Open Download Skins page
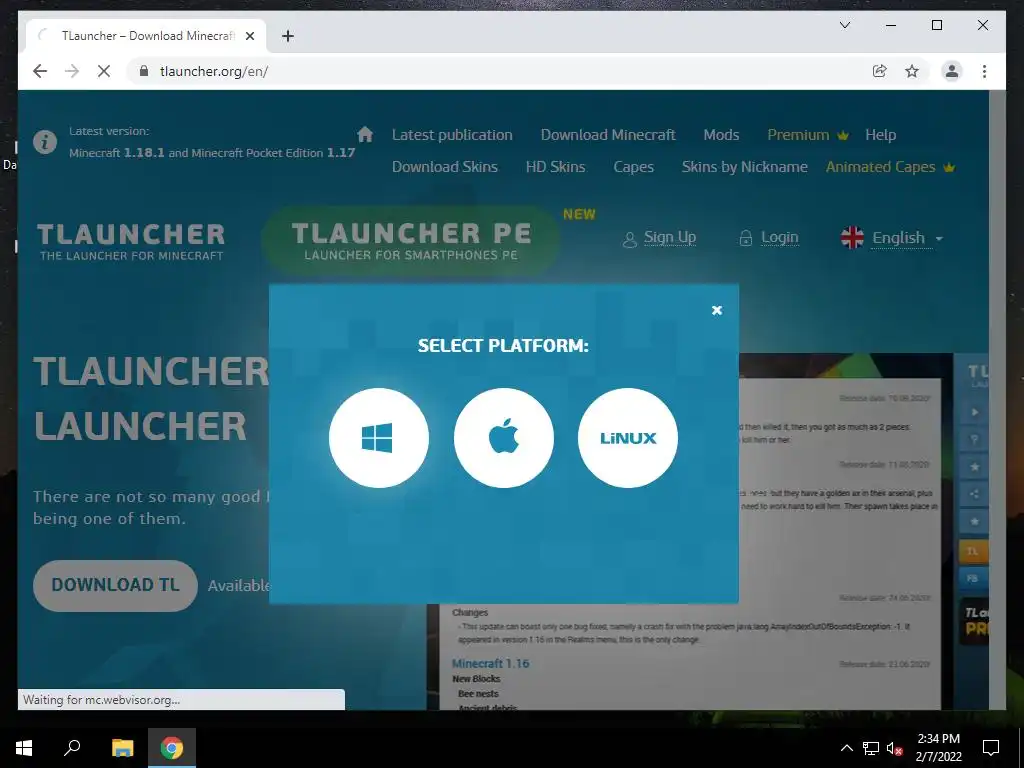 tap(445, 167)
